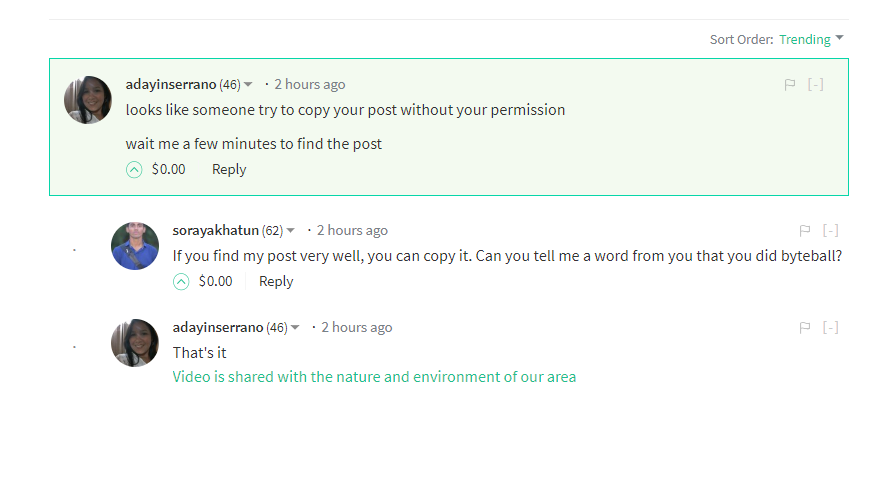Image resolution: width=885 pixels, height=481 pixels.
Task: Collapse the top adayinserrano comment thread
Action: [x=816, y=85]
